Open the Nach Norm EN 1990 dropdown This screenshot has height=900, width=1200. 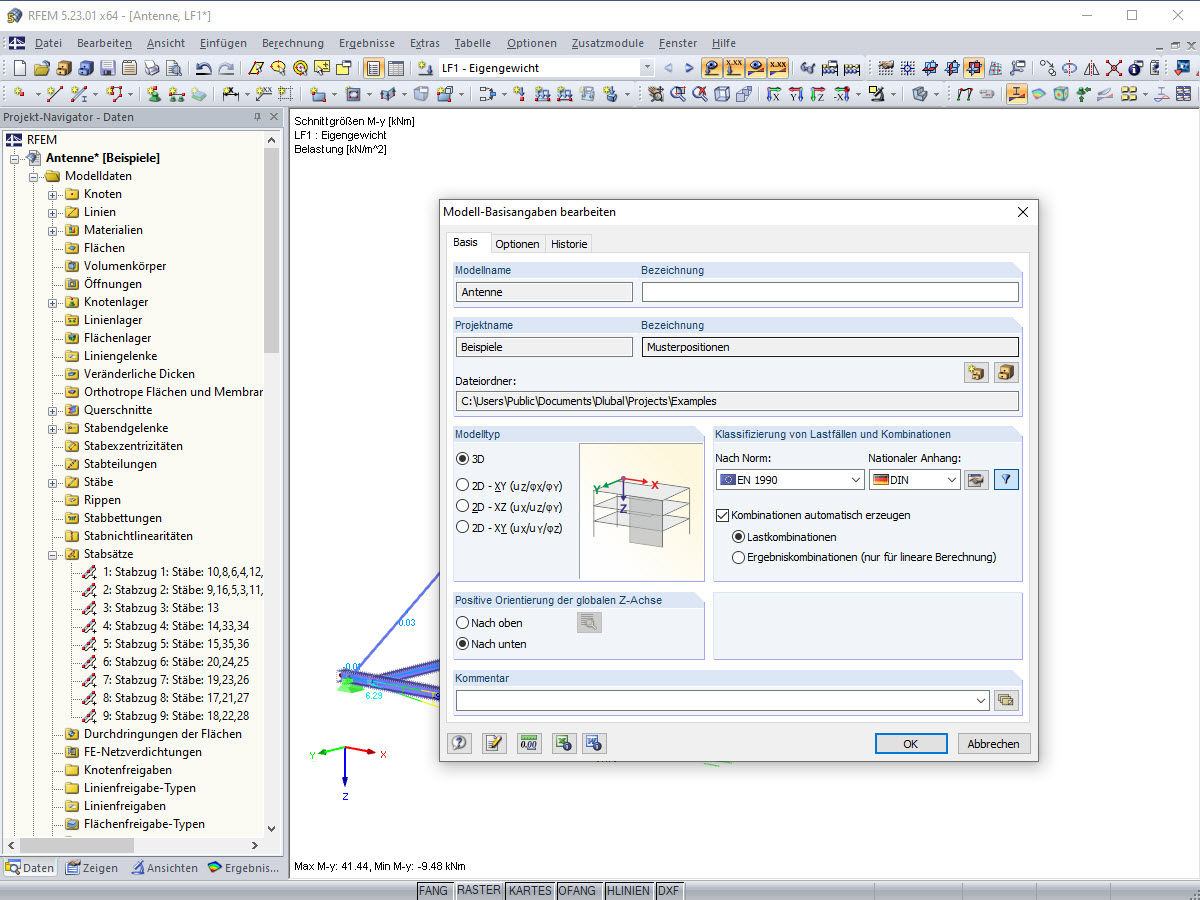coord(790,480)
